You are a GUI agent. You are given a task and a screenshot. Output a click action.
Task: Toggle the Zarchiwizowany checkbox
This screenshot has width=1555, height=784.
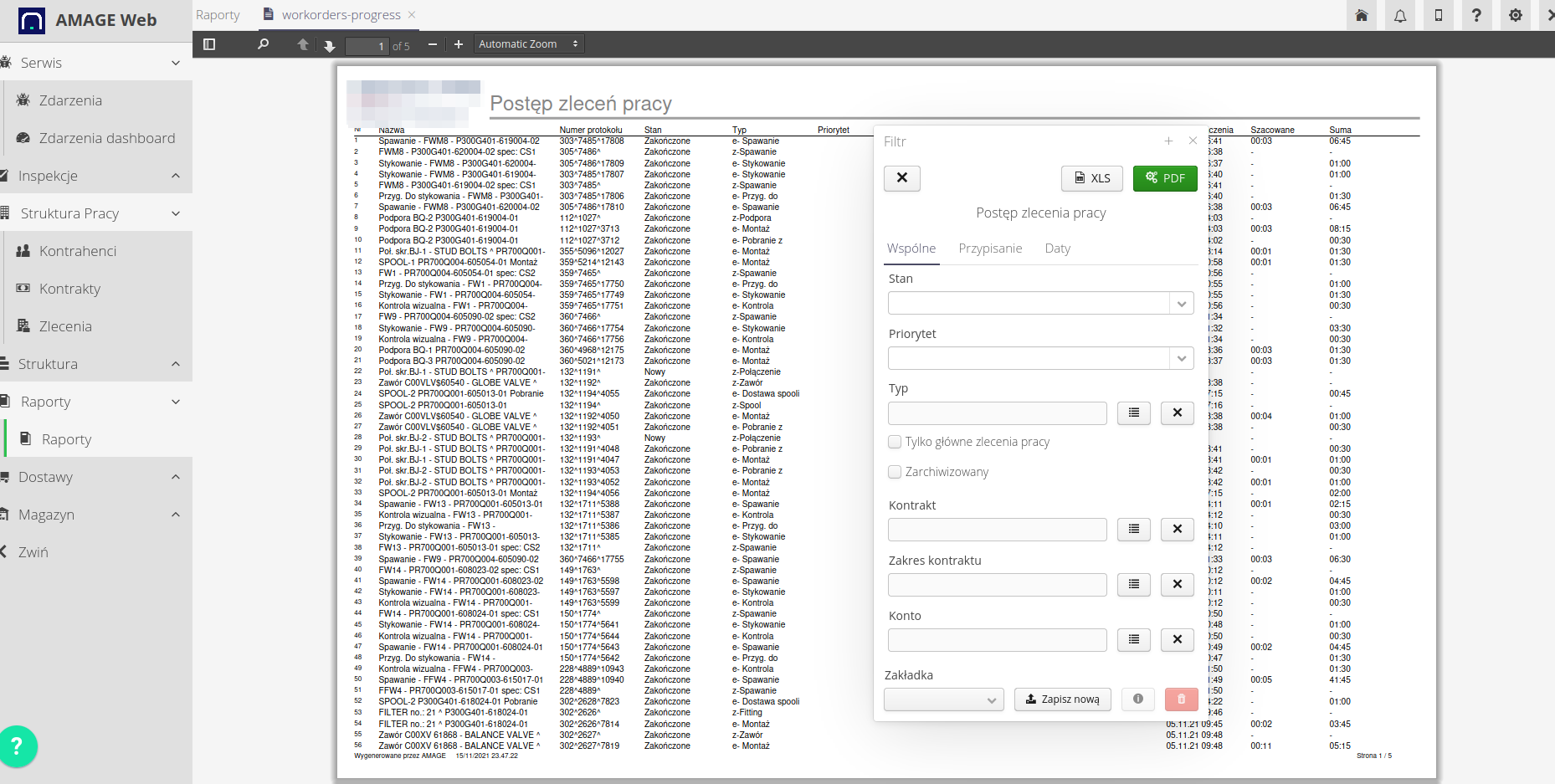coord(895,472)
